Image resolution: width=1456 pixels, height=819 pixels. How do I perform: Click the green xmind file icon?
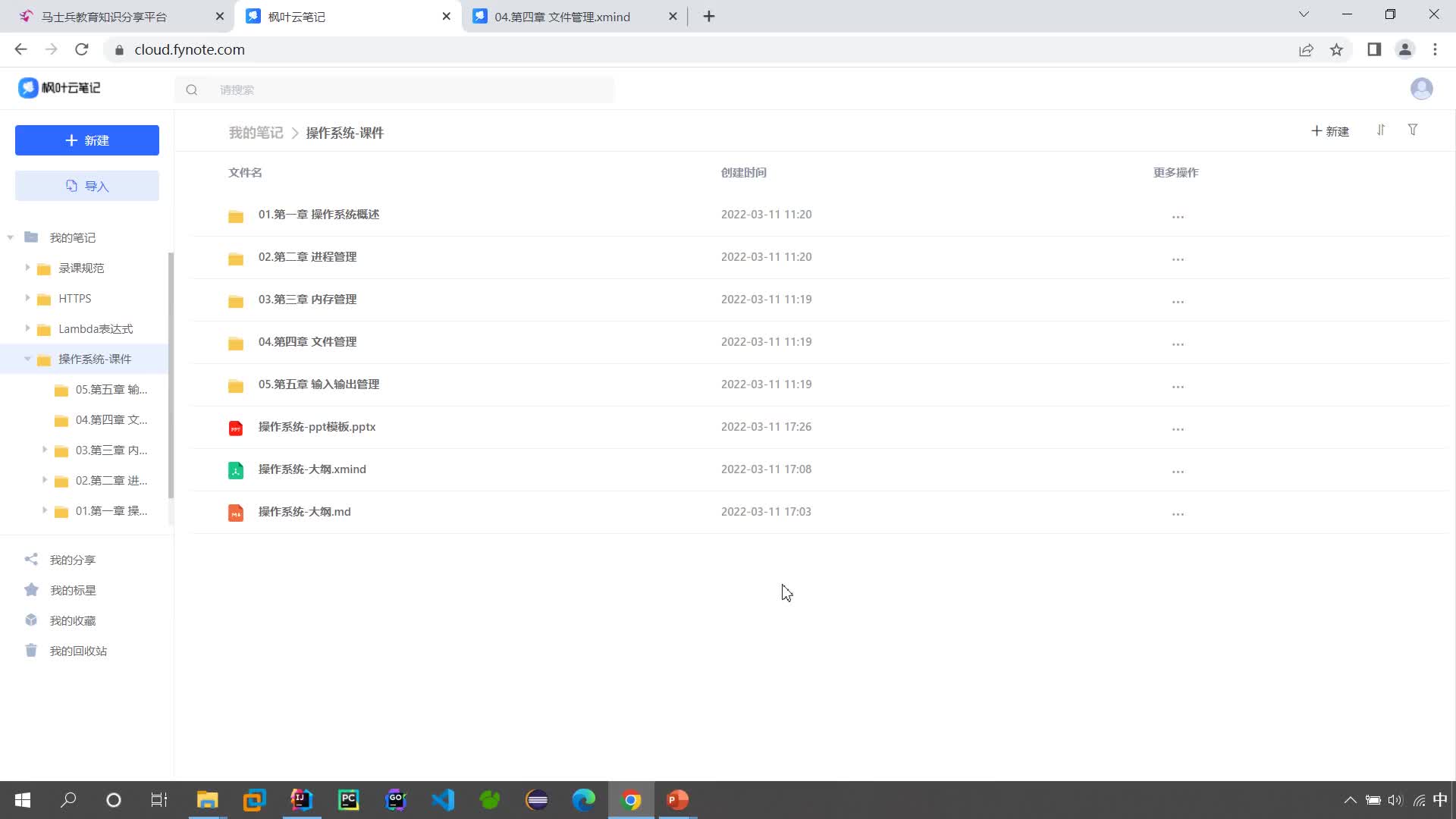236,471
